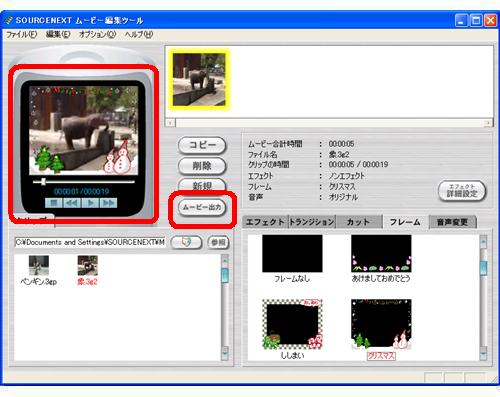Open the ヘルプ (Help) menu
The width and height of the screenshot is (500, 397).
139,34
